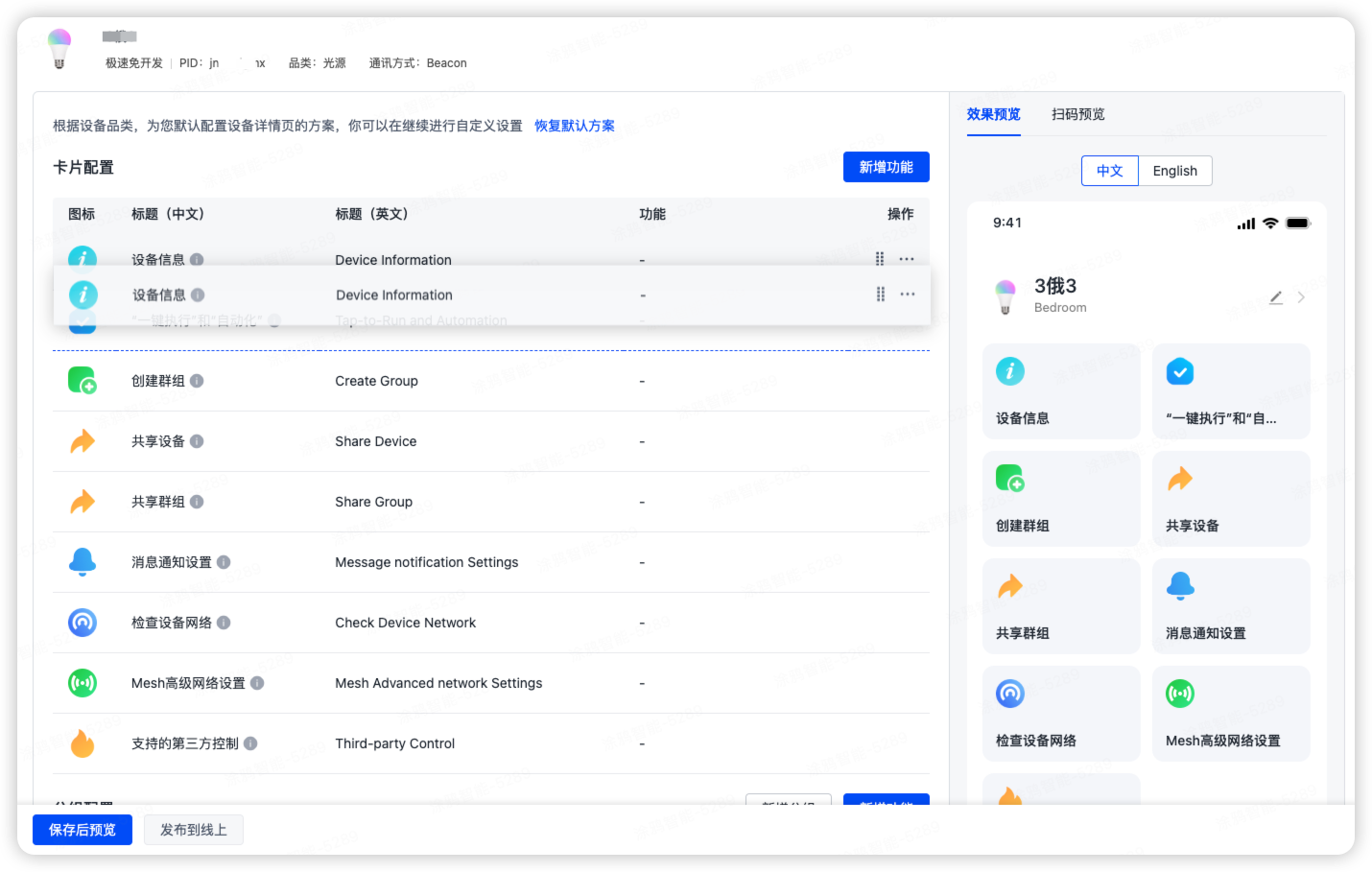Screen dimensions: 1372x872
Task: Click the 保存后预览 button
Action: (83, 830)
